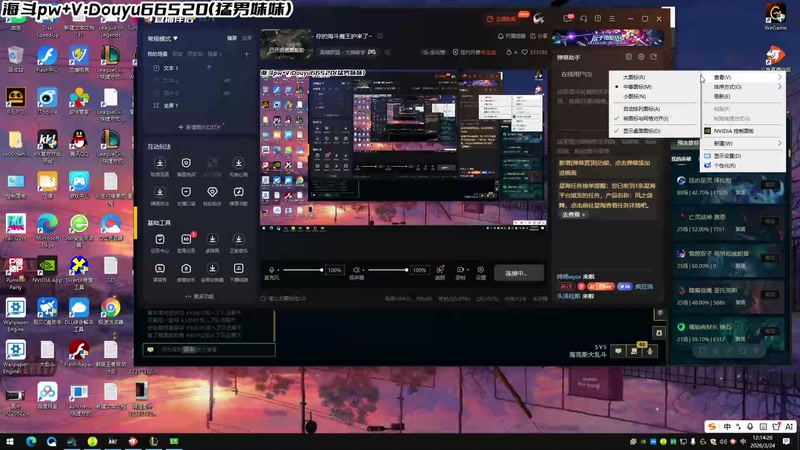Switch to the 横屏 landscape tab
Image resolution: width=800 pixels, height=450 pixels.
[232, 38]
